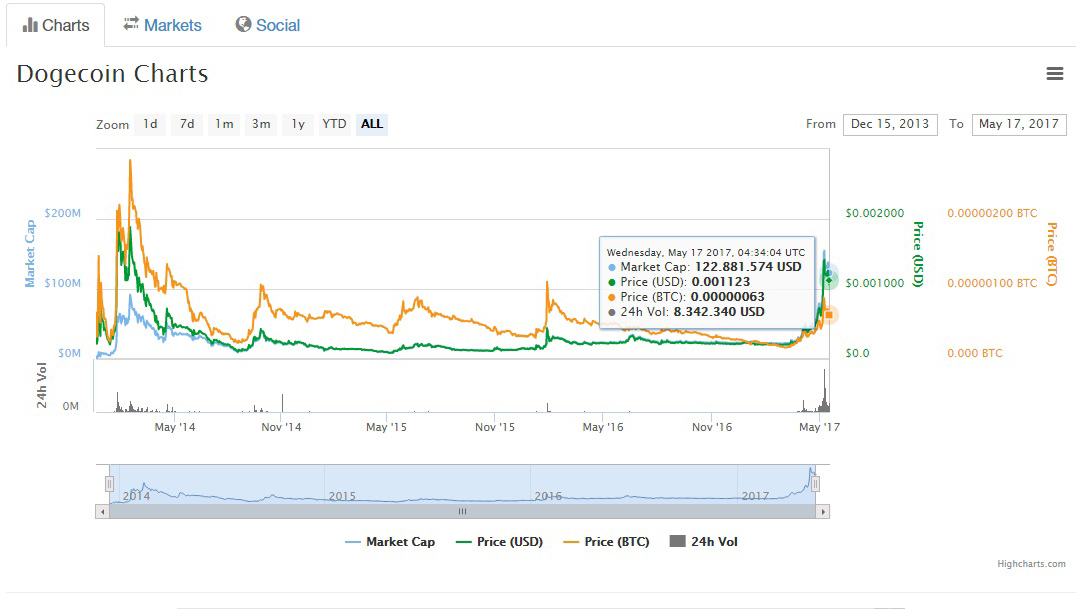Set zoom range to YTD
The width and height of the screenshot is (1081, 609).
coord(334,124)
